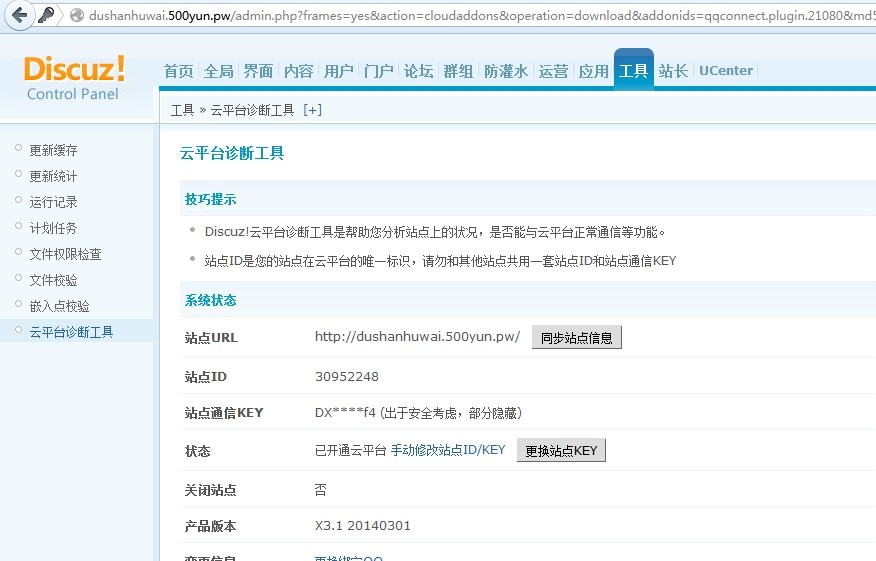The height and width of the screenshot is (561, 876).
Task: Click the 站点URL row label
Action: point(211,337)
